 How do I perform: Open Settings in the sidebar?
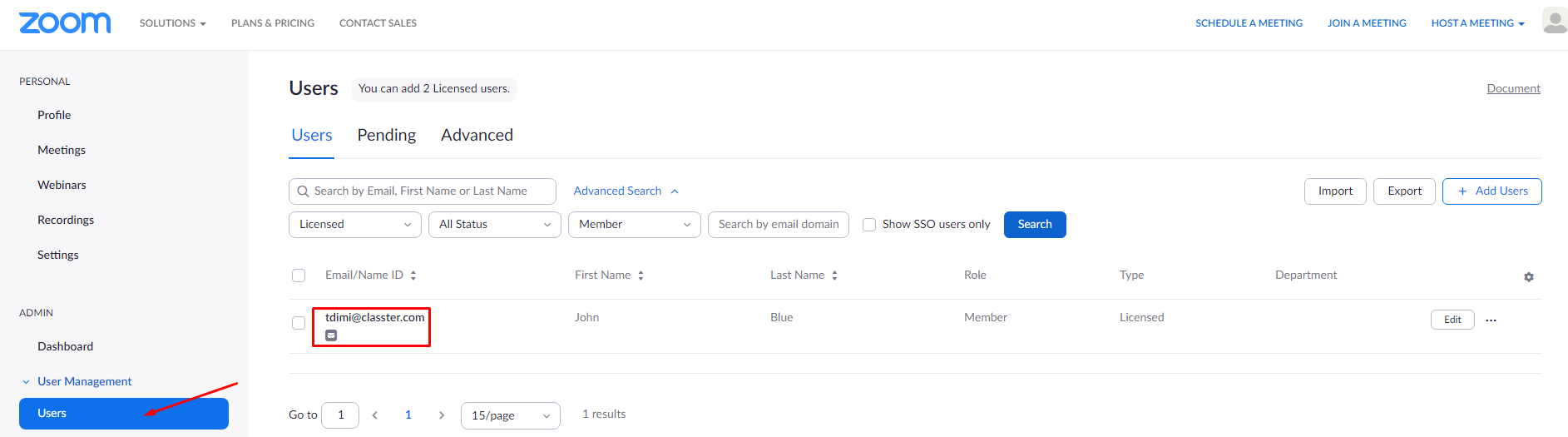point(58,255)
